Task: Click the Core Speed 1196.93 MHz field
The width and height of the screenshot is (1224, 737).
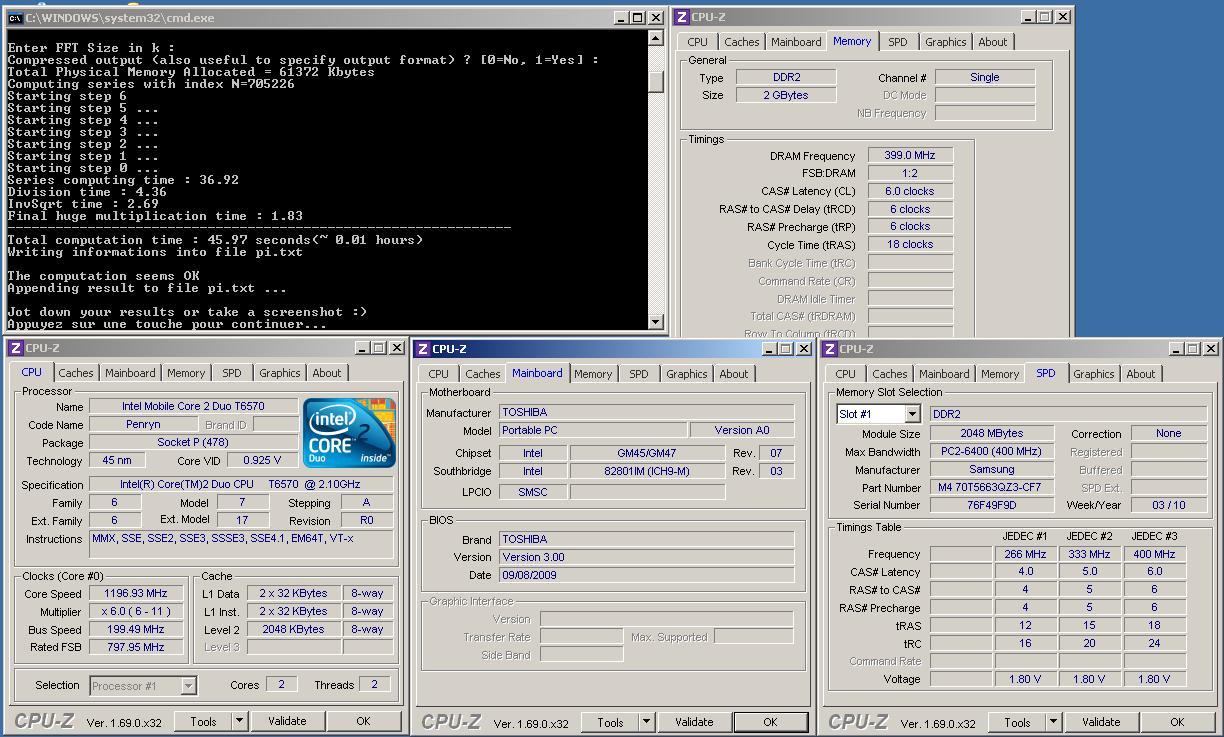Action: [136, 593]
